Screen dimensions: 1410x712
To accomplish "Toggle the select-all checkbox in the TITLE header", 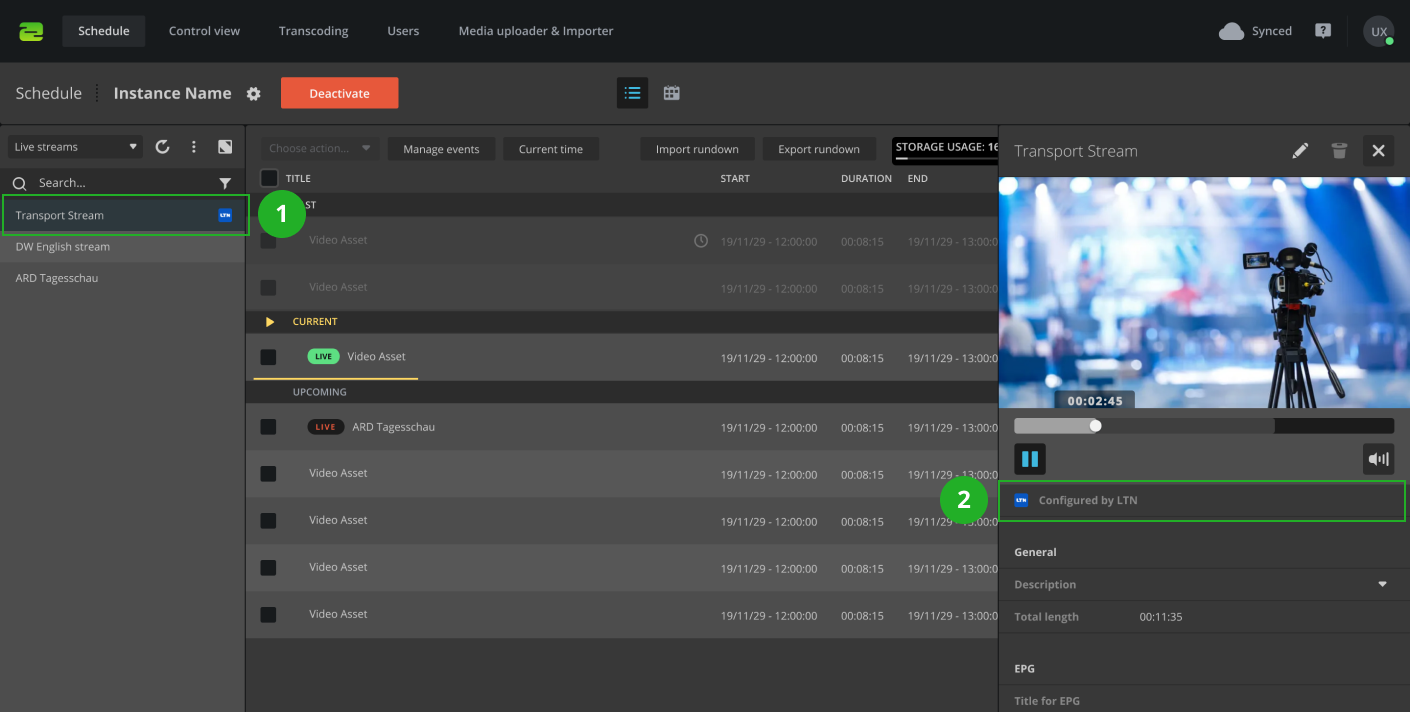I will click(267, 177).
